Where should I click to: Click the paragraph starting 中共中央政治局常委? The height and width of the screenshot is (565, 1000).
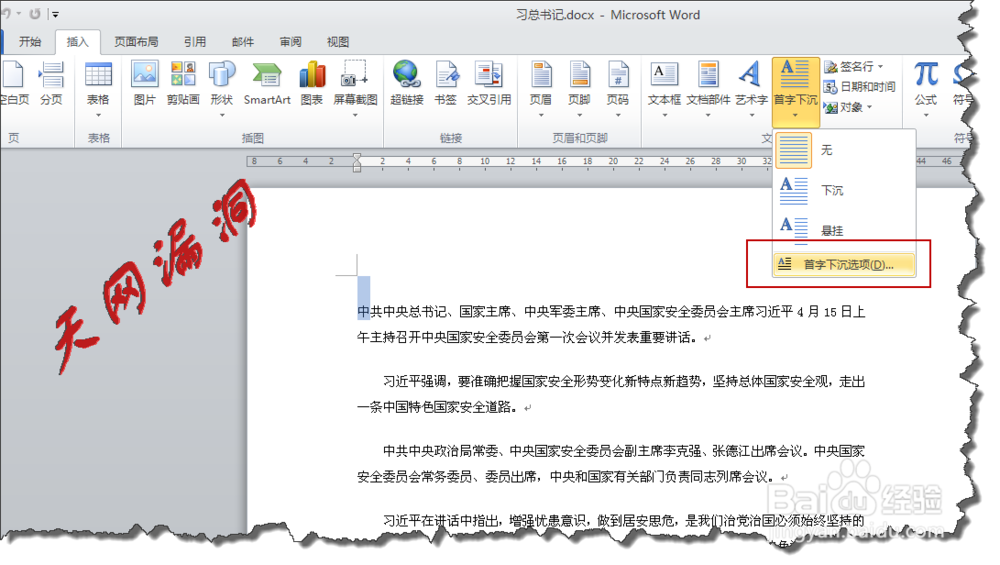click(x=611, y=464)
